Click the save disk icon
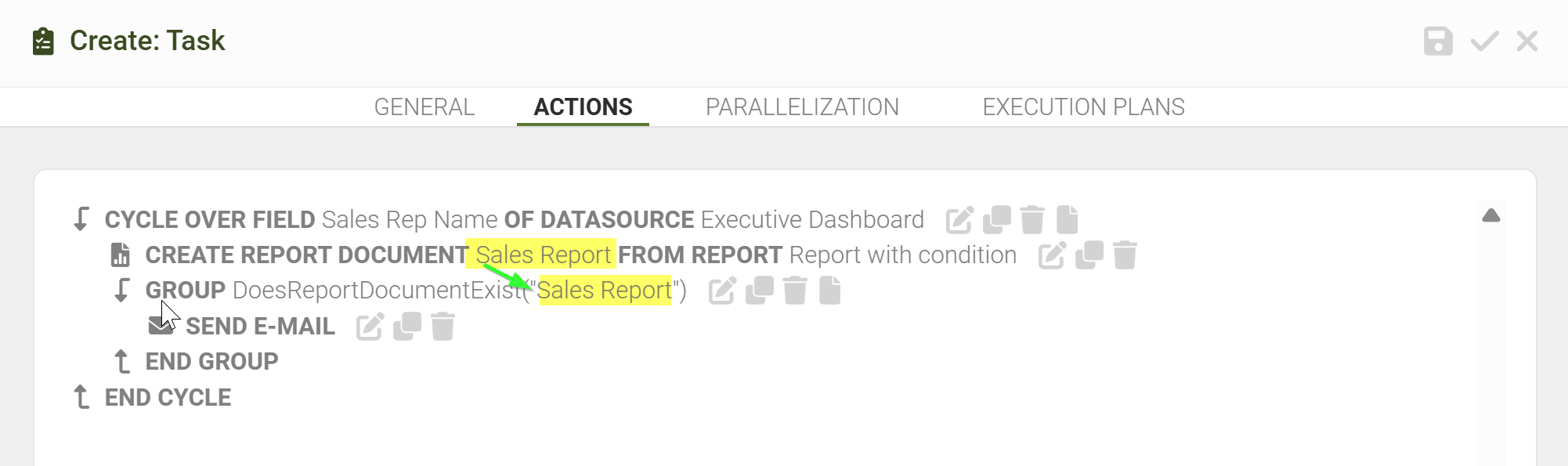This screenshot has width=1568, height=466. coord(1438,41)
